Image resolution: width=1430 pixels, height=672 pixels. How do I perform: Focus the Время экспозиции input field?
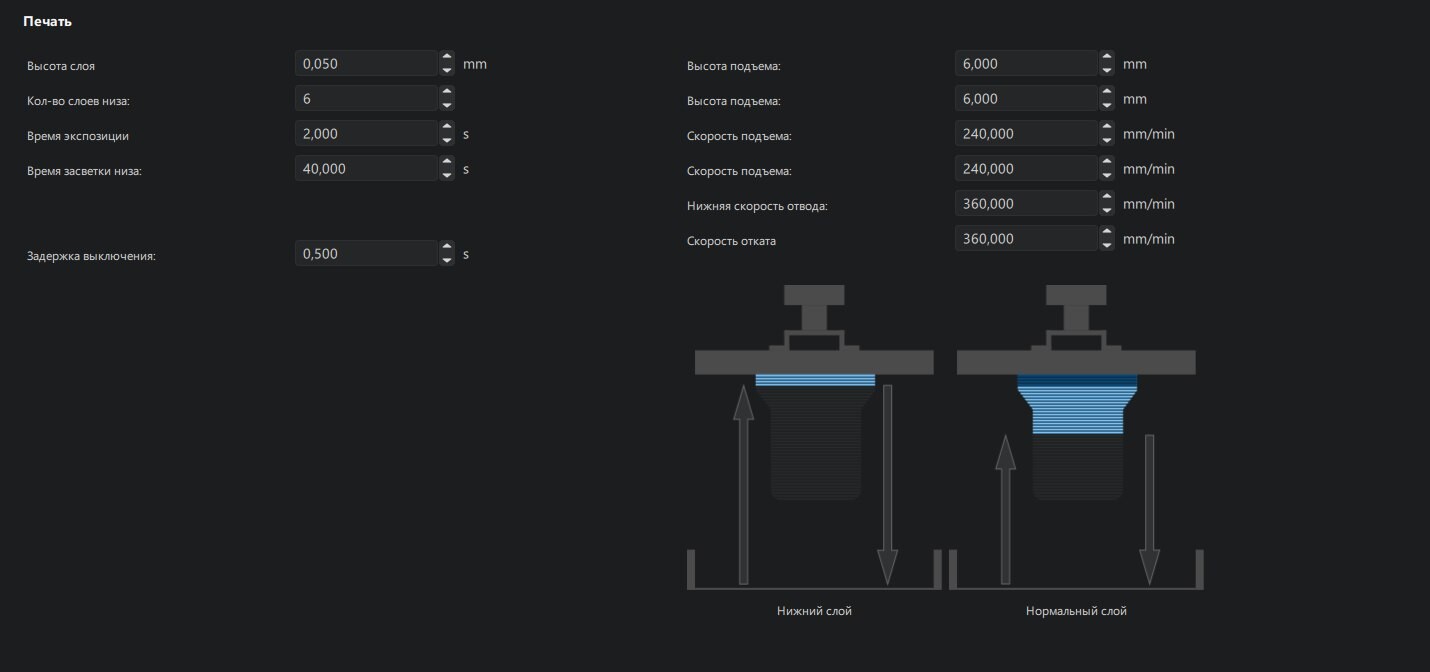pyautogui.click(x=367, y=134)
